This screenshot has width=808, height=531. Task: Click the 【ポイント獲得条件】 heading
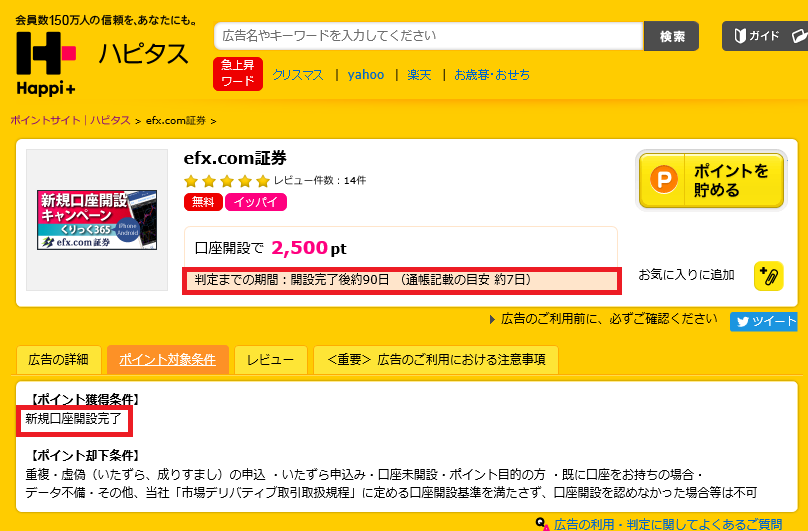click(x=85, y=399)
